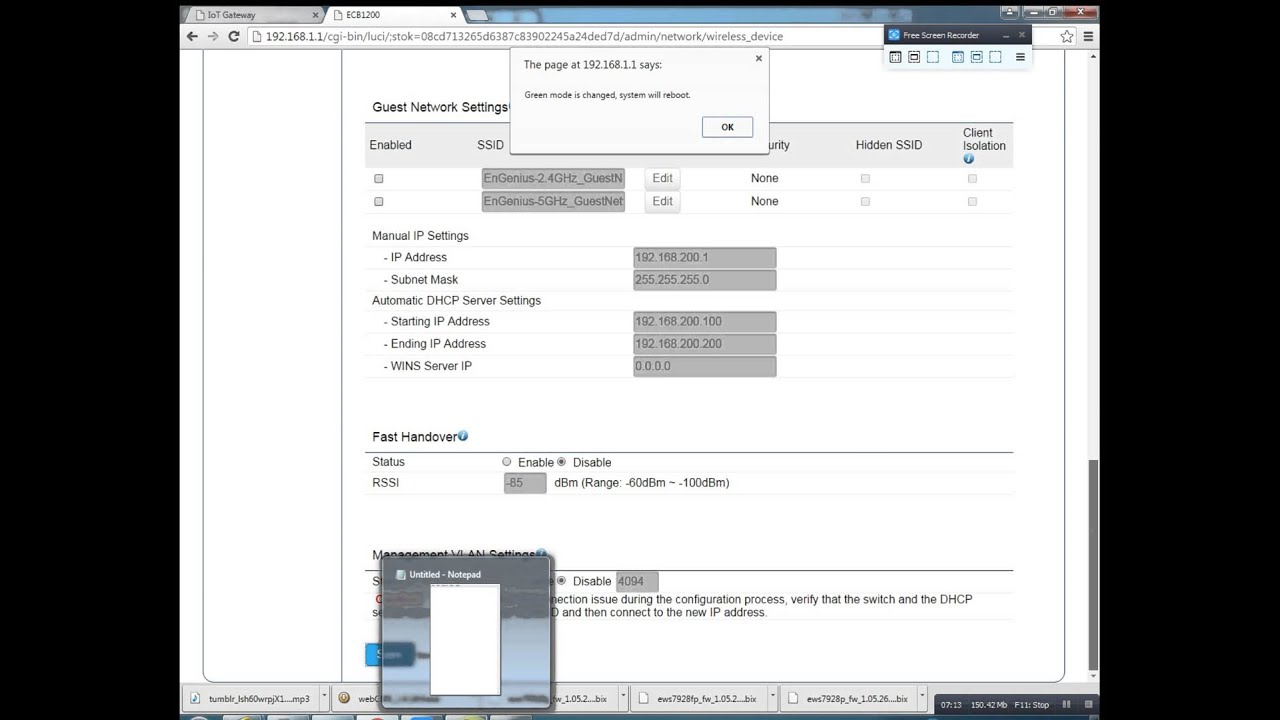Open the Free Screen Recorder hamburger menu
Screen dimensions: 1280x720
tap(1020, 57)
